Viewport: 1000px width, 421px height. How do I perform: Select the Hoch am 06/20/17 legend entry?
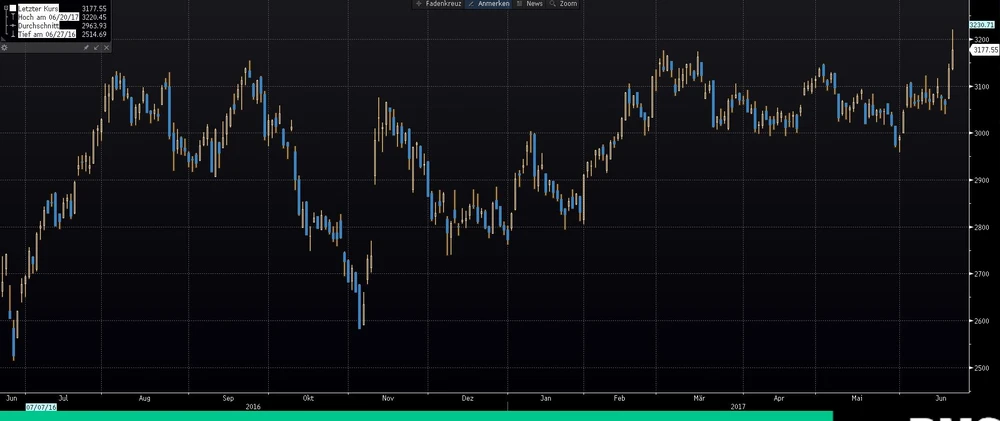(48, 17)
